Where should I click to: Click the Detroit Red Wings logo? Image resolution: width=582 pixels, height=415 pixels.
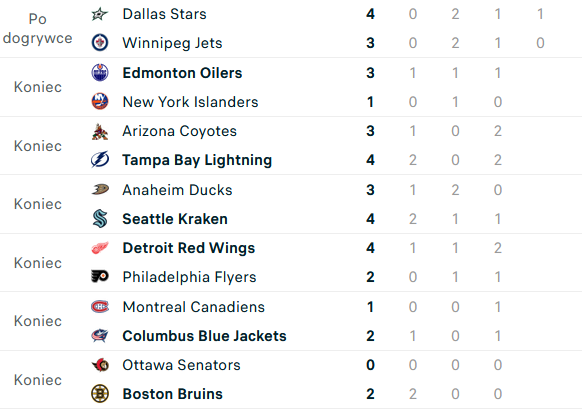pyautogui.click(x=100, y=248)
